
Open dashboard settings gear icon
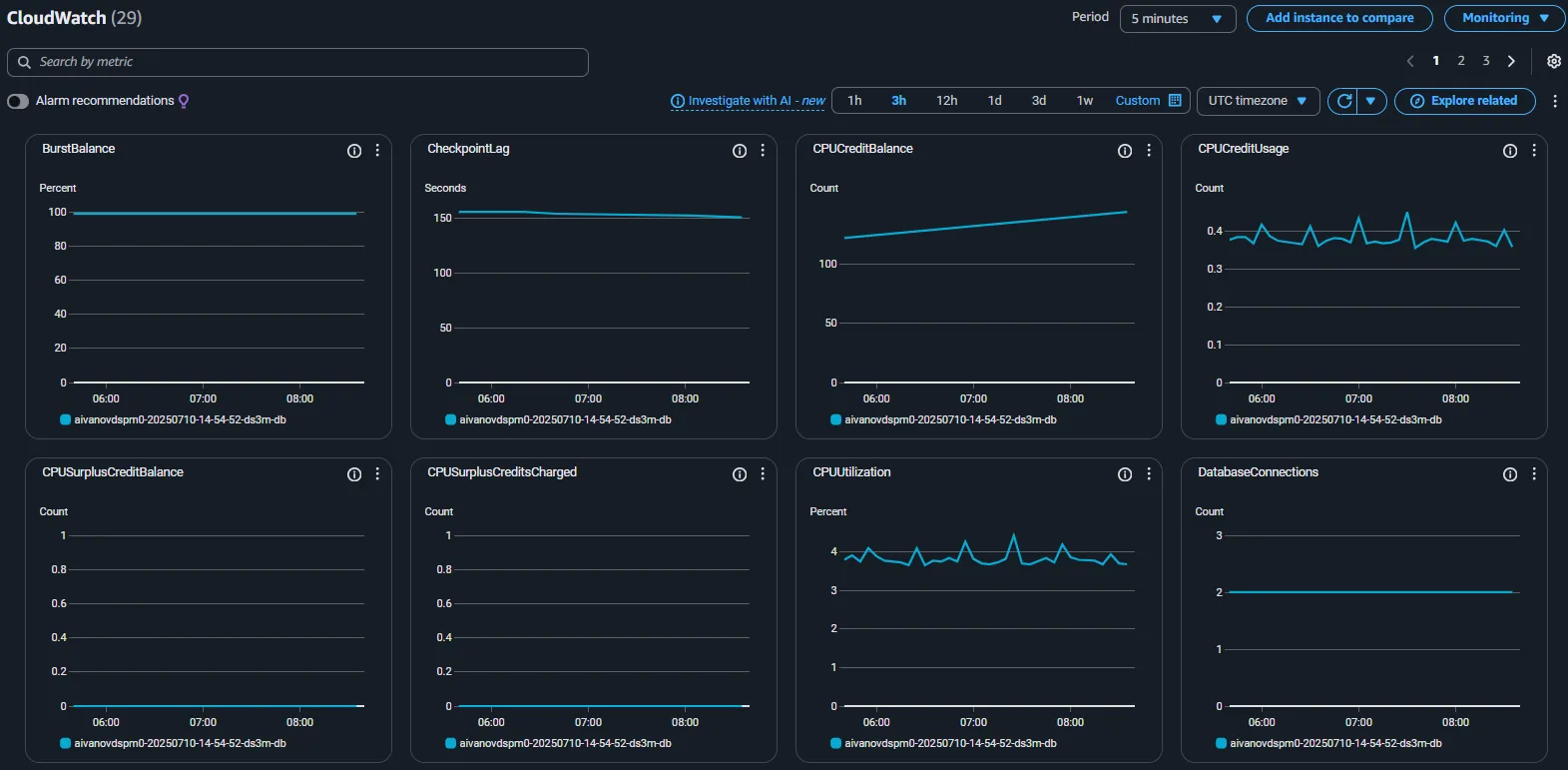pyautogui.click(x=1553, y=62)
